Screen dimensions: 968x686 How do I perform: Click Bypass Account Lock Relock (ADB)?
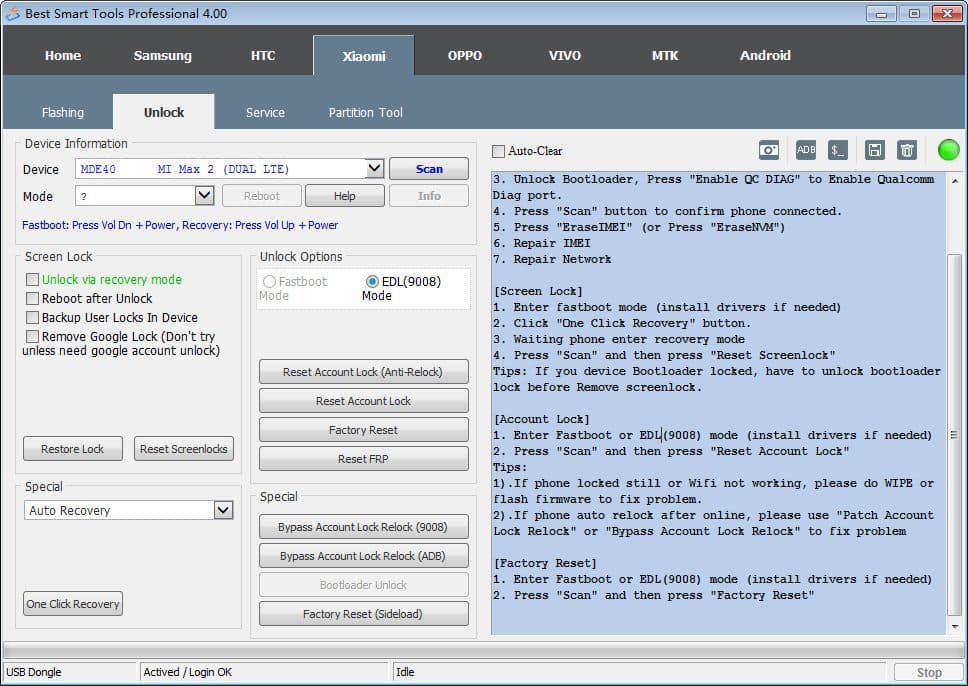point(364,556)
